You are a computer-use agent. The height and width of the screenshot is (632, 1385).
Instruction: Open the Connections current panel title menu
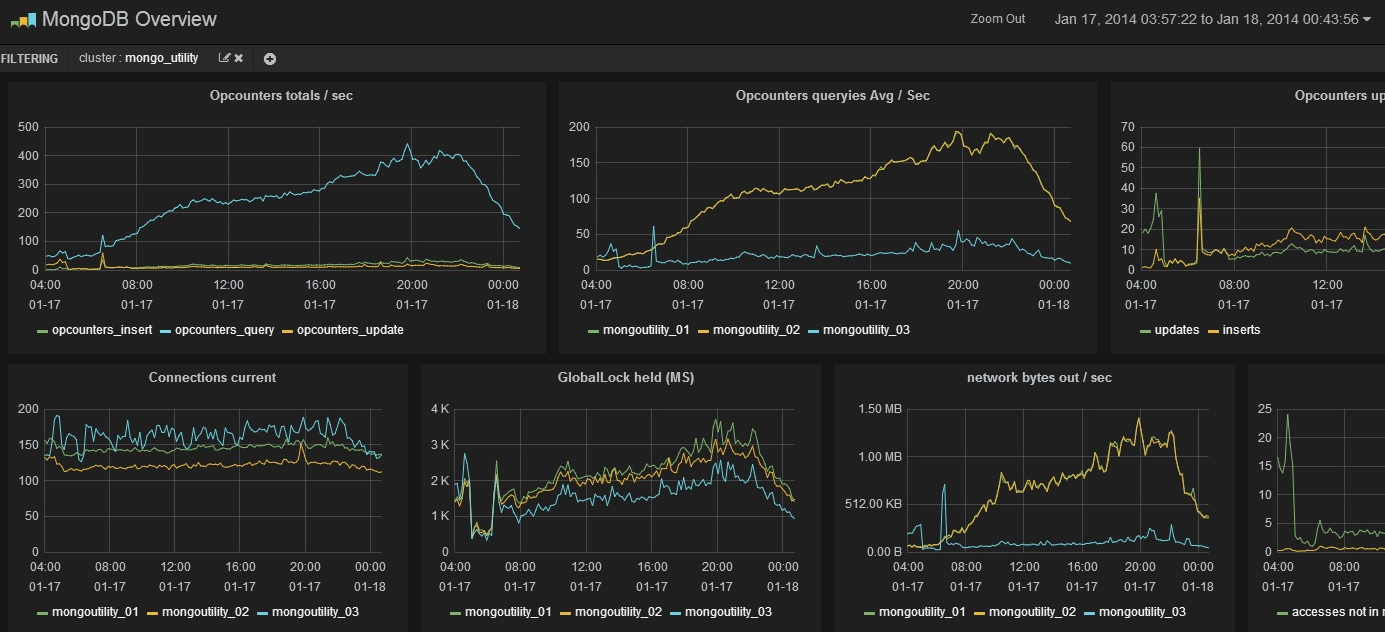point(212,378)
